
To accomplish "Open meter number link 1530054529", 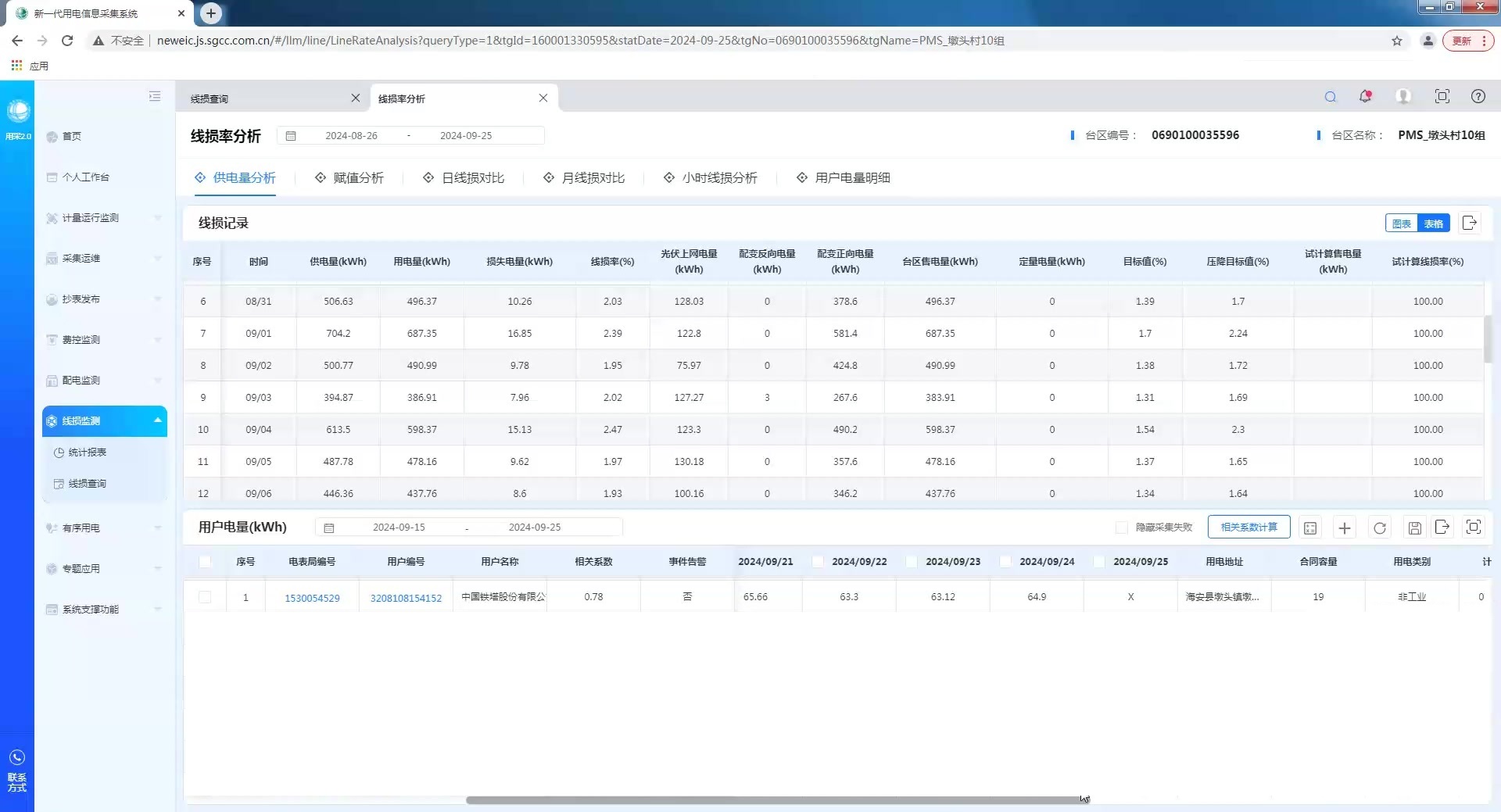I will click(312, 598).
